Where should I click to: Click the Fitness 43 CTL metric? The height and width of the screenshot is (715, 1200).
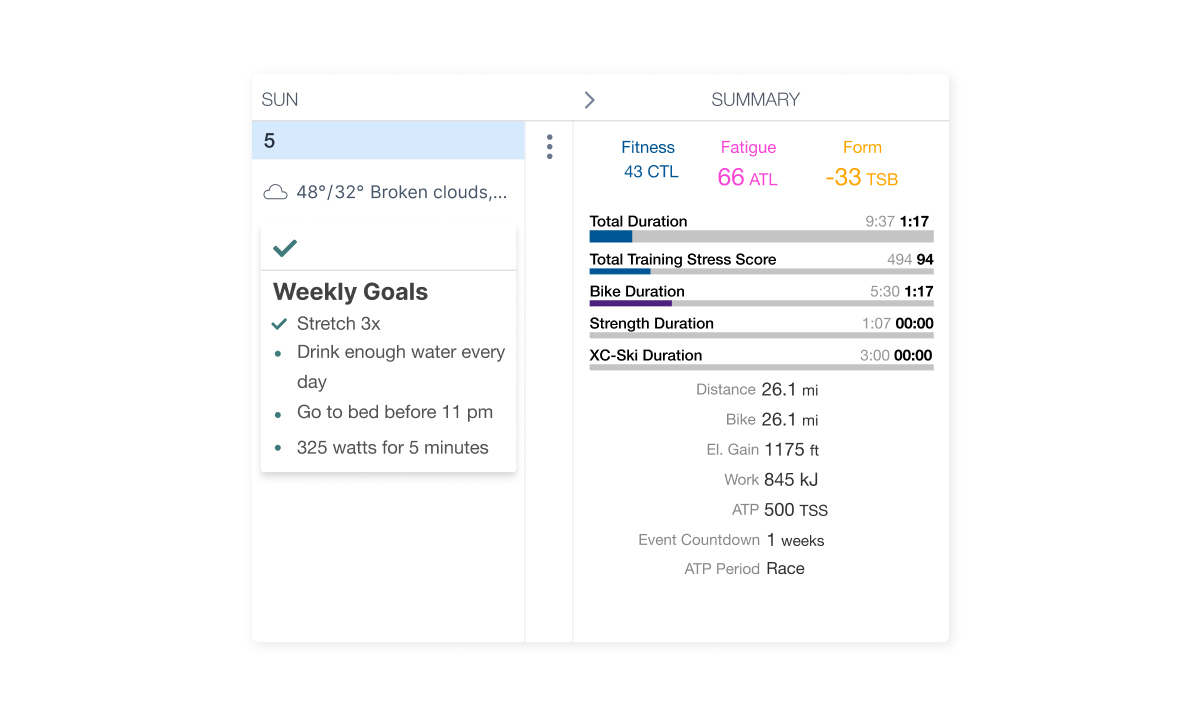pyautogui.click(x=648, y=159)
